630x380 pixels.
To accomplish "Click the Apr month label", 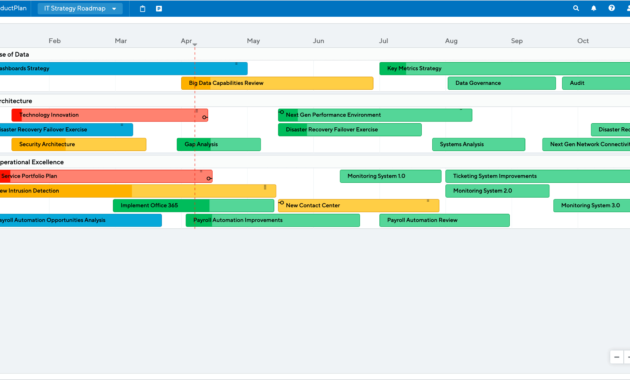I will point(186,41).
